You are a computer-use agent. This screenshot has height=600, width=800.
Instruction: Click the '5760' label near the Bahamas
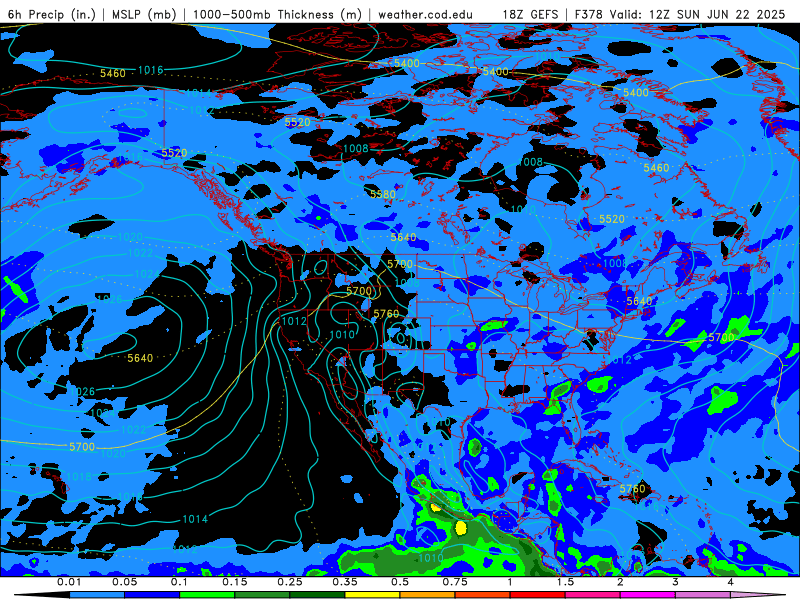633,489
